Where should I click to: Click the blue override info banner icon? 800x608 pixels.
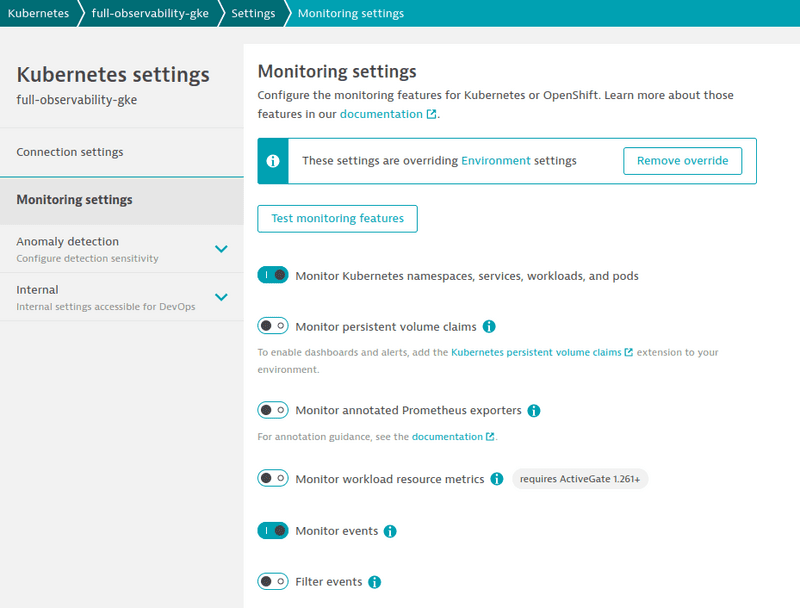click(x=273, y=161)
